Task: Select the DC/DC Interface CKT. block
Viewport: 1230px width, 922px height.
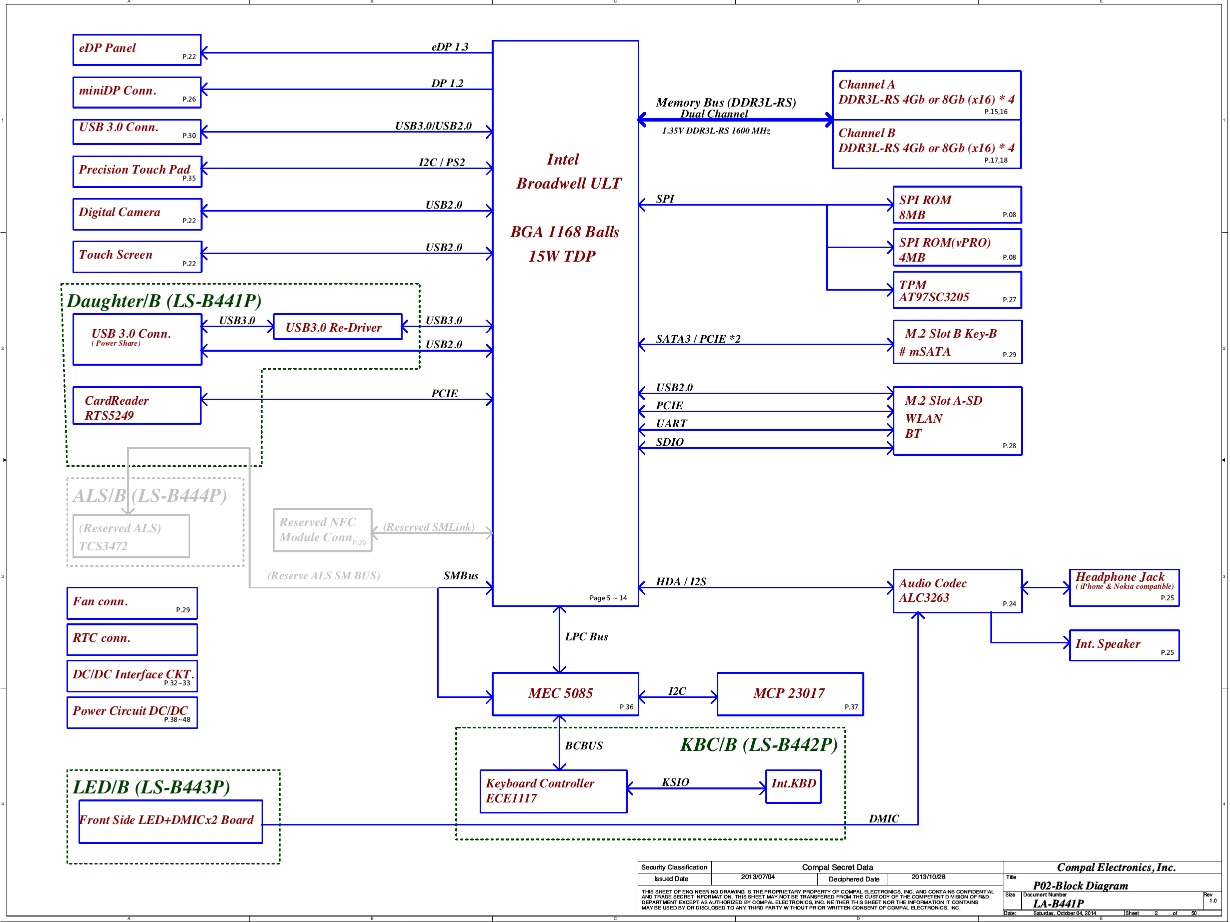Action: [x=132, y=677]
